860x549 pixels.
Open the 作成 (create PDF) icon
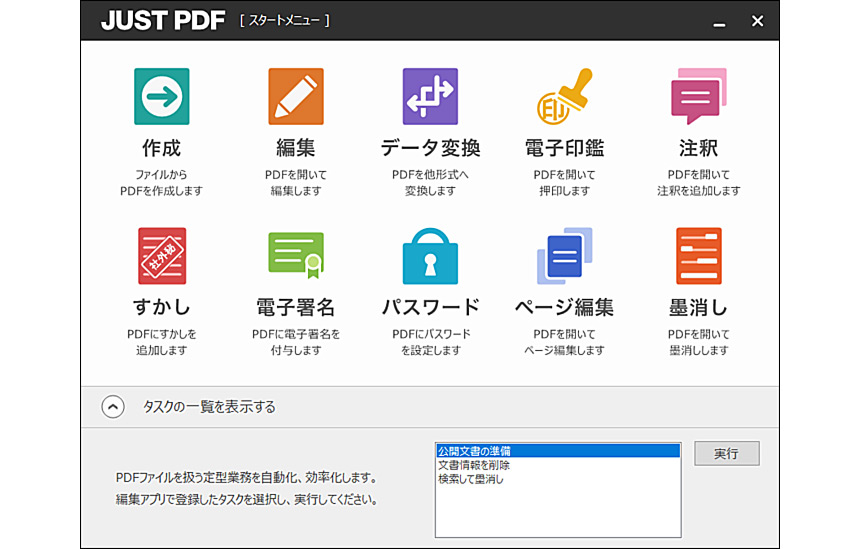click(162, 97)
